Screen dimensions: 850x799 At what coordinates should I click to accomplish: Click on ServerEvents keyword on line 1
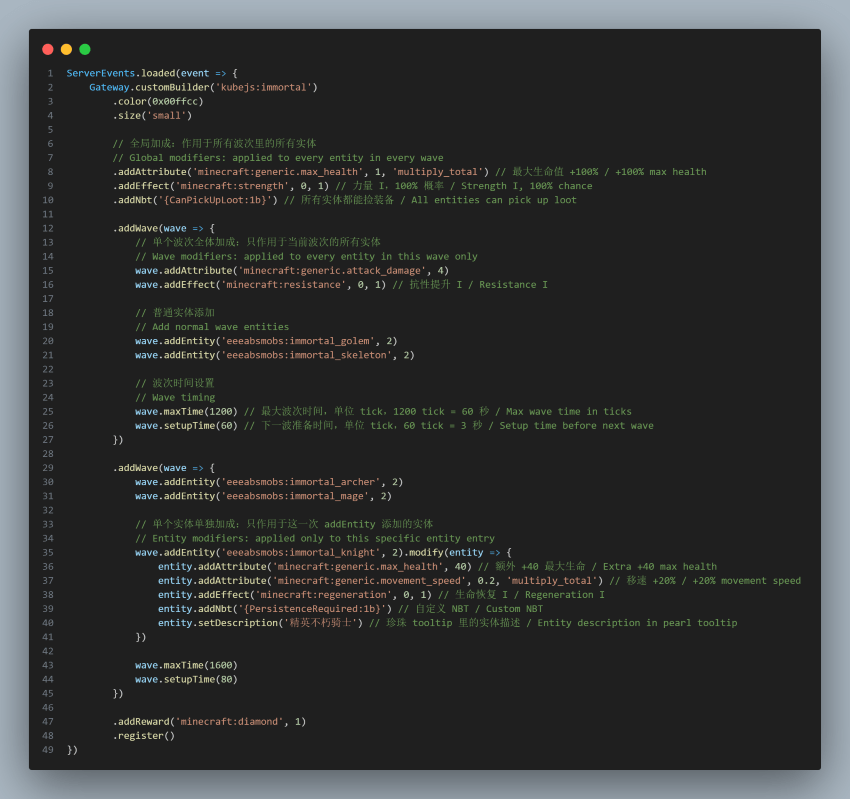101,73
